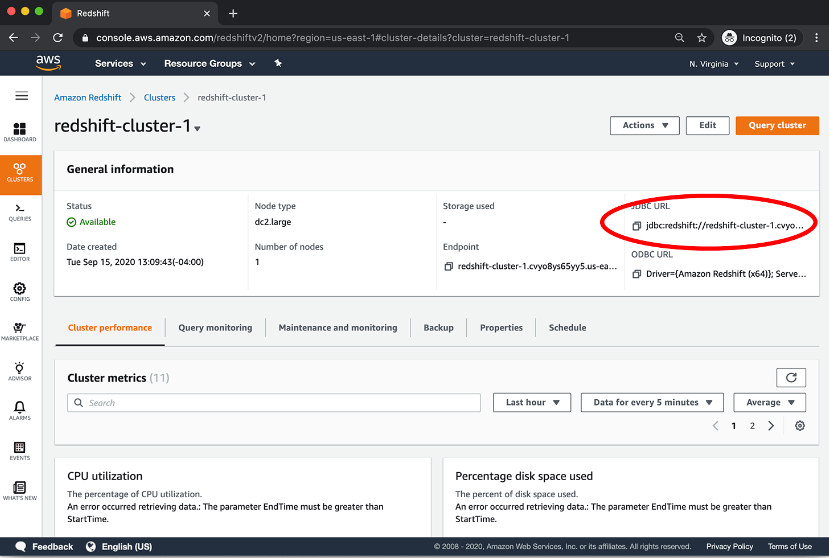Viewport: 829px width, 558px height.
Task: Reload the browser page
Action: tap(58, 38)
